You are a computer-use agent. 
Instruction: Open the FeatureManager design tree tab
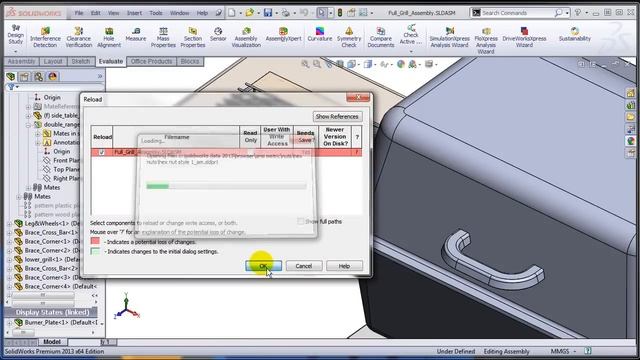point(11,76)
